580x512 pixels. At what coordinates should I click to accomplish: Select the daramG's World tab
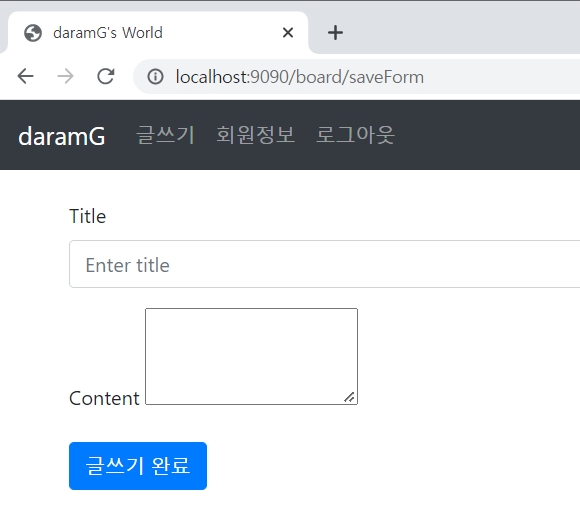(158, 33)
